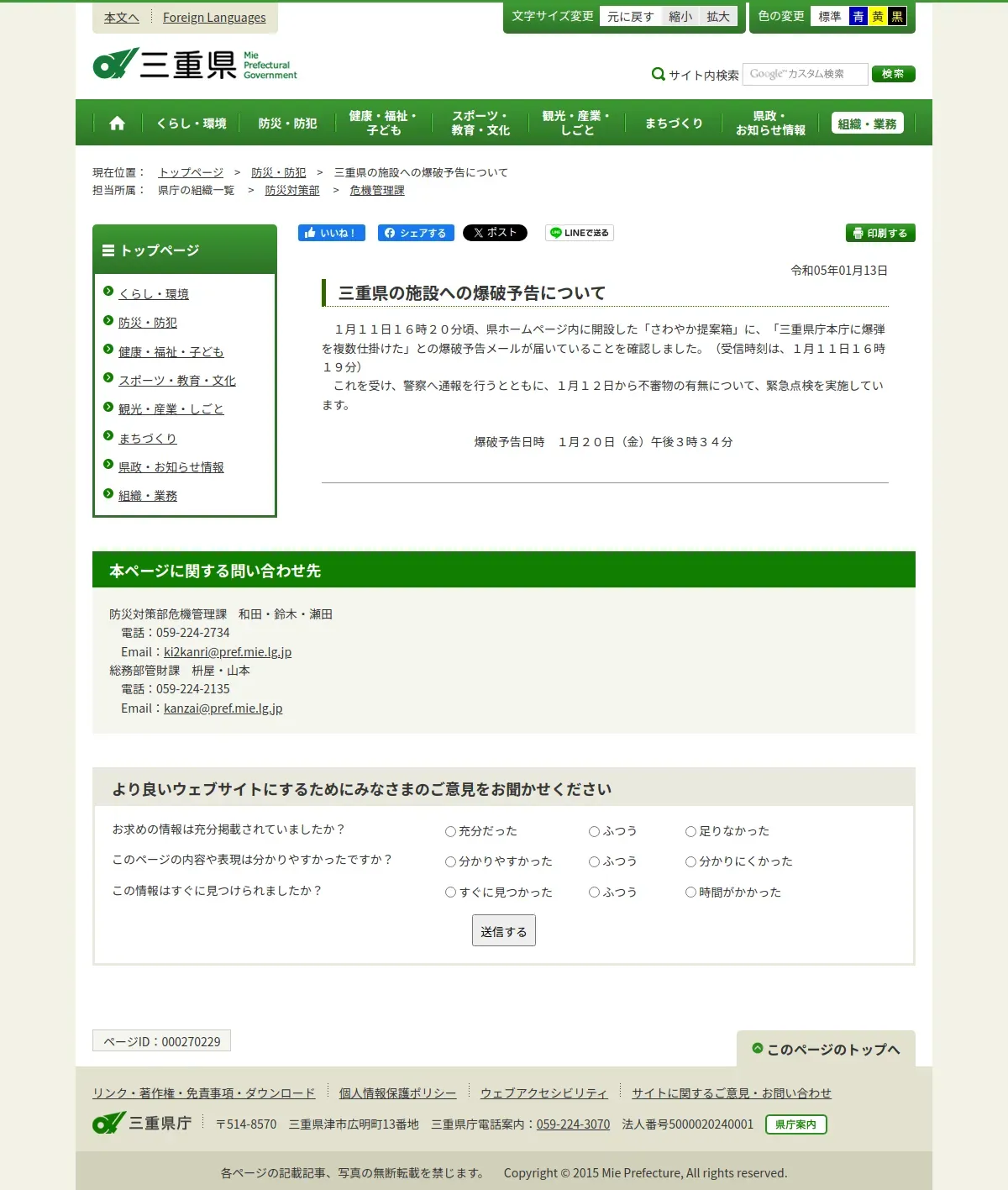The height and width of the screenshot is (1190, 1008).
Task: Open sidebar 健康・福祉・子ども link
Action: click(171, 351)
